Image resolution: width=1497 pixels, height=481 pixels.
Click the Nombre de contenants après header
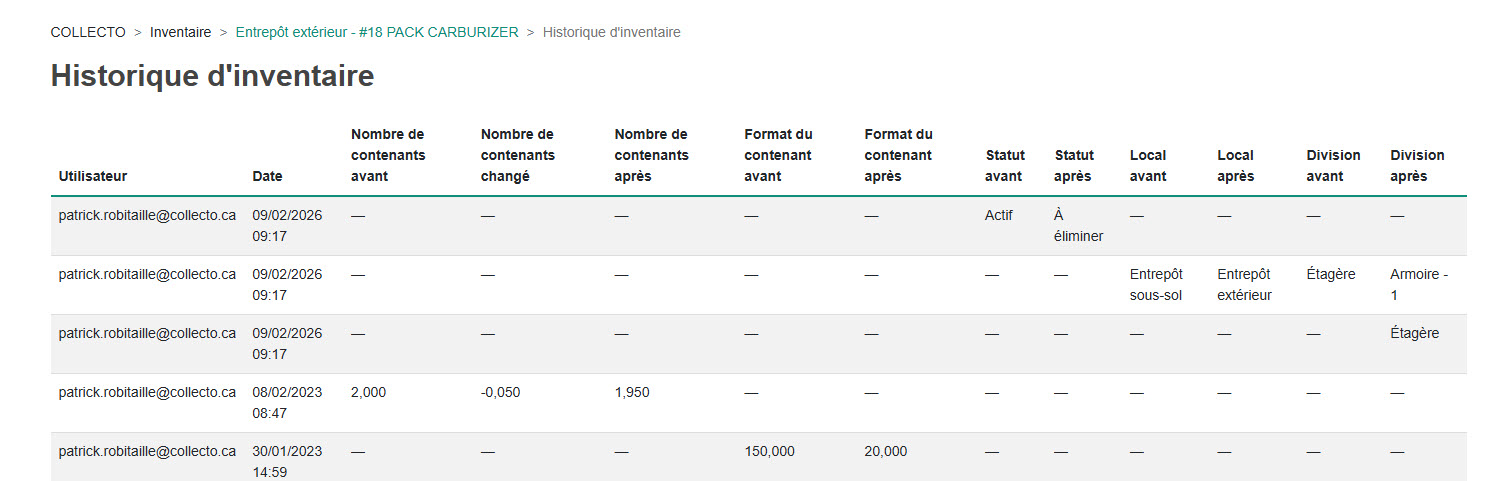(651, 155)
